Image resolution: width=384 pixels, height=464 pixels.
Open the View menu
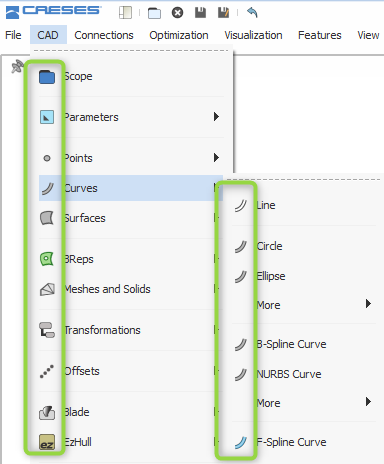coord(368,35)
